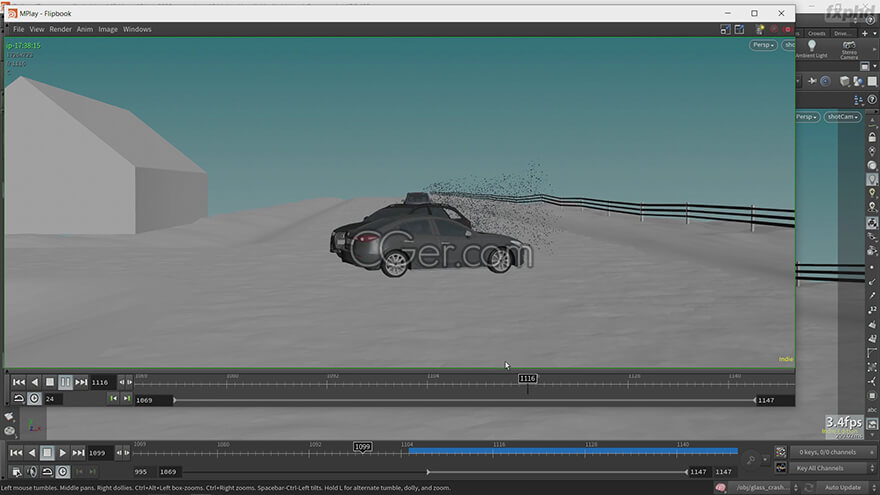Play backward in MPlay flipbook
The width and height of the screenshot is (880, 495).
pos(35,382)
